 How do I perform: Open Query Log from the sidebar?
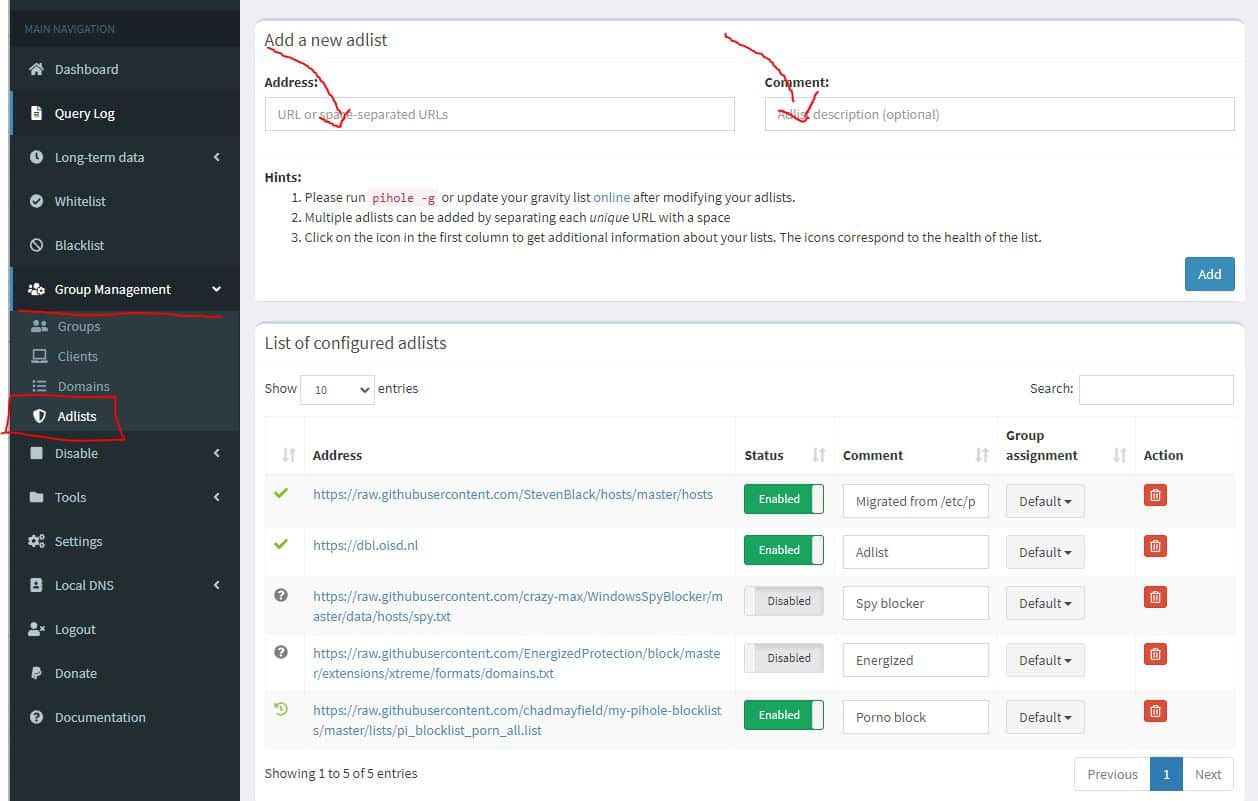(85, 113)
